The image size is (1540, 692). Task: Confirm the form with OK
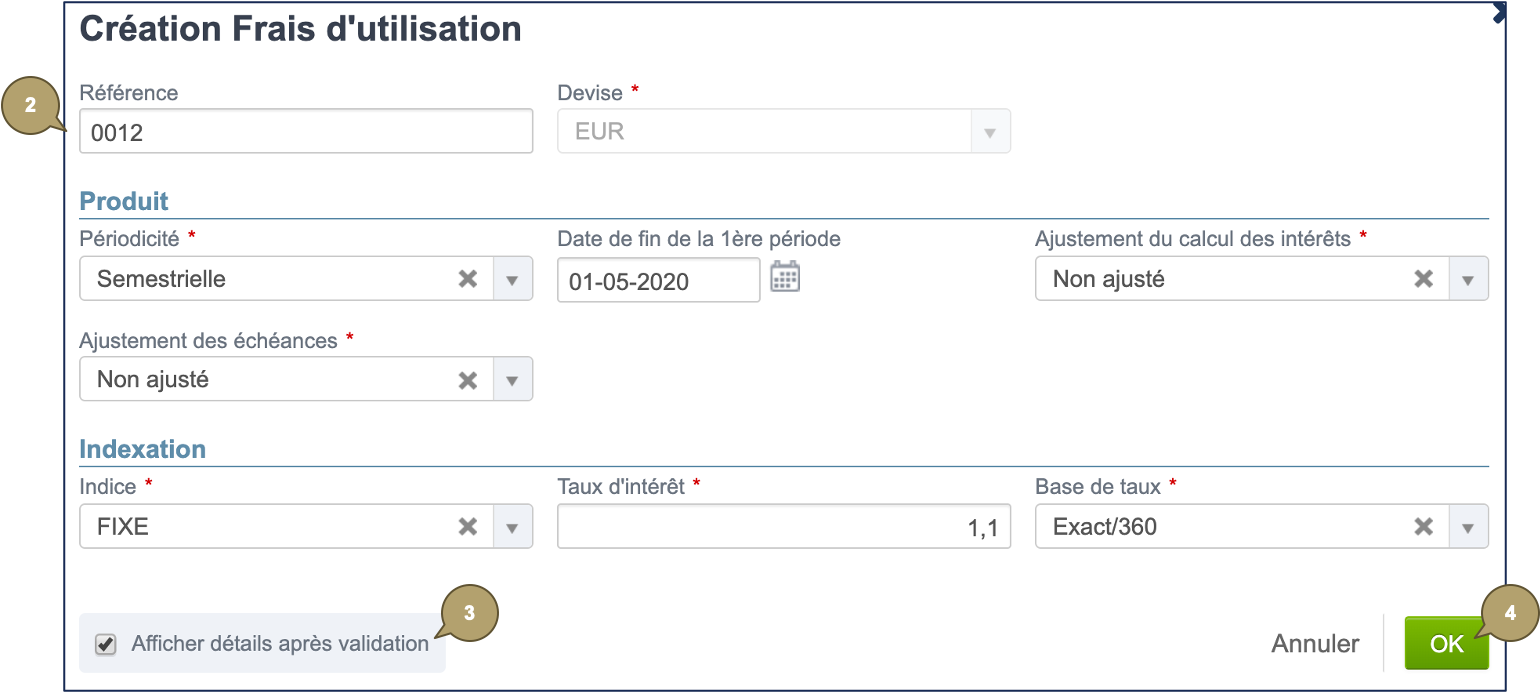[x=1446, y=643]
